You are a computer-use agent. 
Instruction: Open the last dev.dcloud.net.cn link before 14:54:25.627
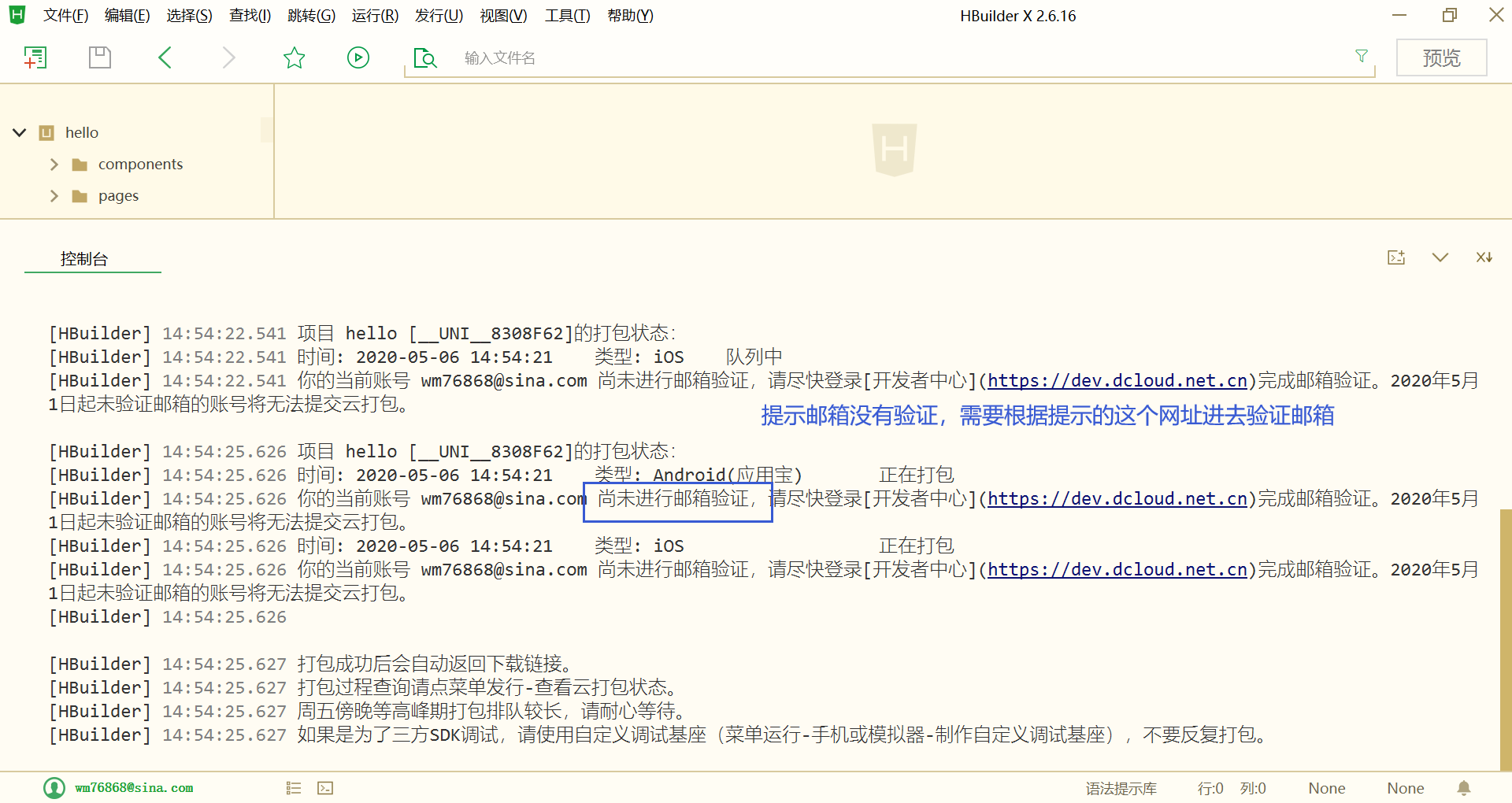click(1117, 570)
